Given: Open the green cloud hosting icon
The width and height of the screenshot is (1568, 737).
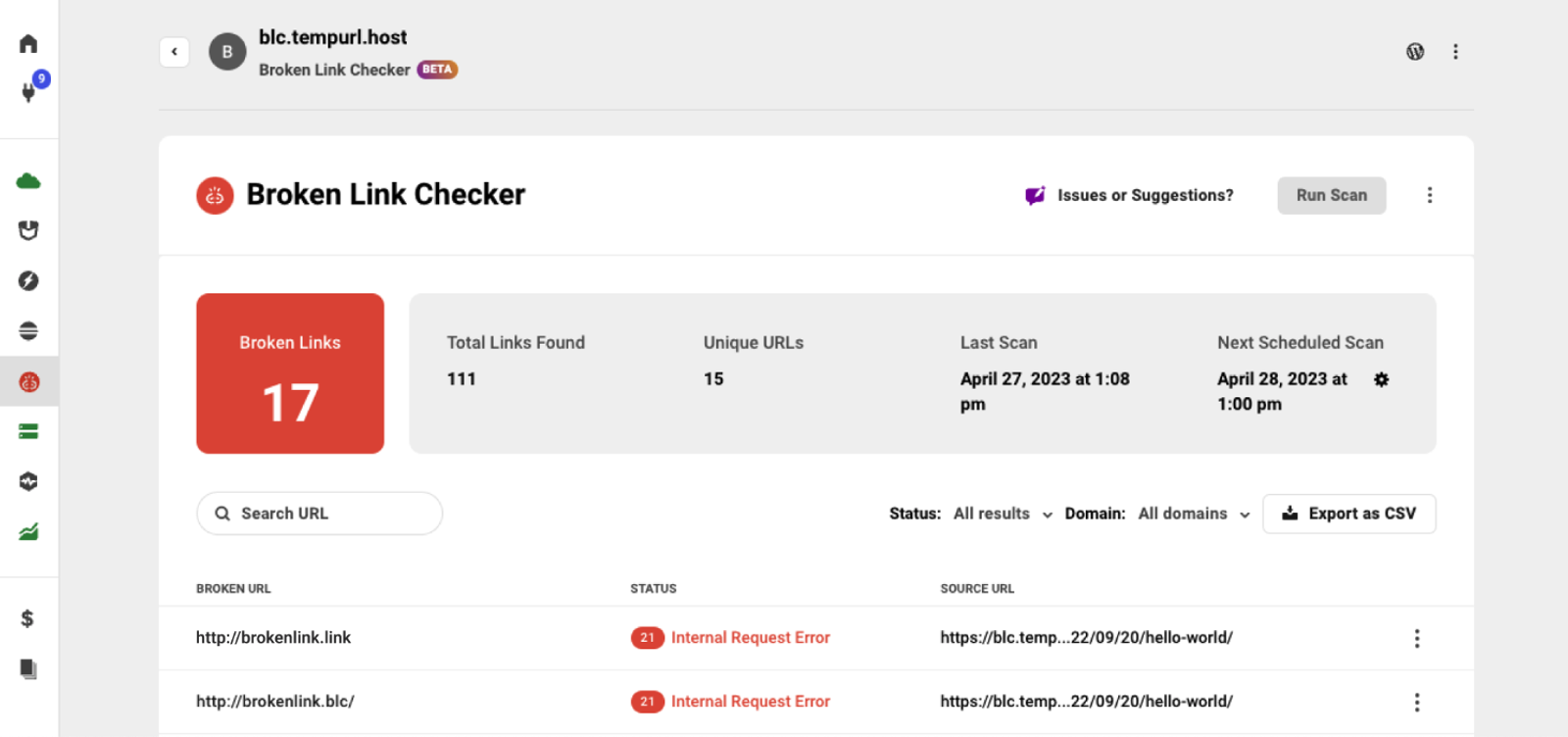Looking at the screenshot, I should tap(28, 181).
